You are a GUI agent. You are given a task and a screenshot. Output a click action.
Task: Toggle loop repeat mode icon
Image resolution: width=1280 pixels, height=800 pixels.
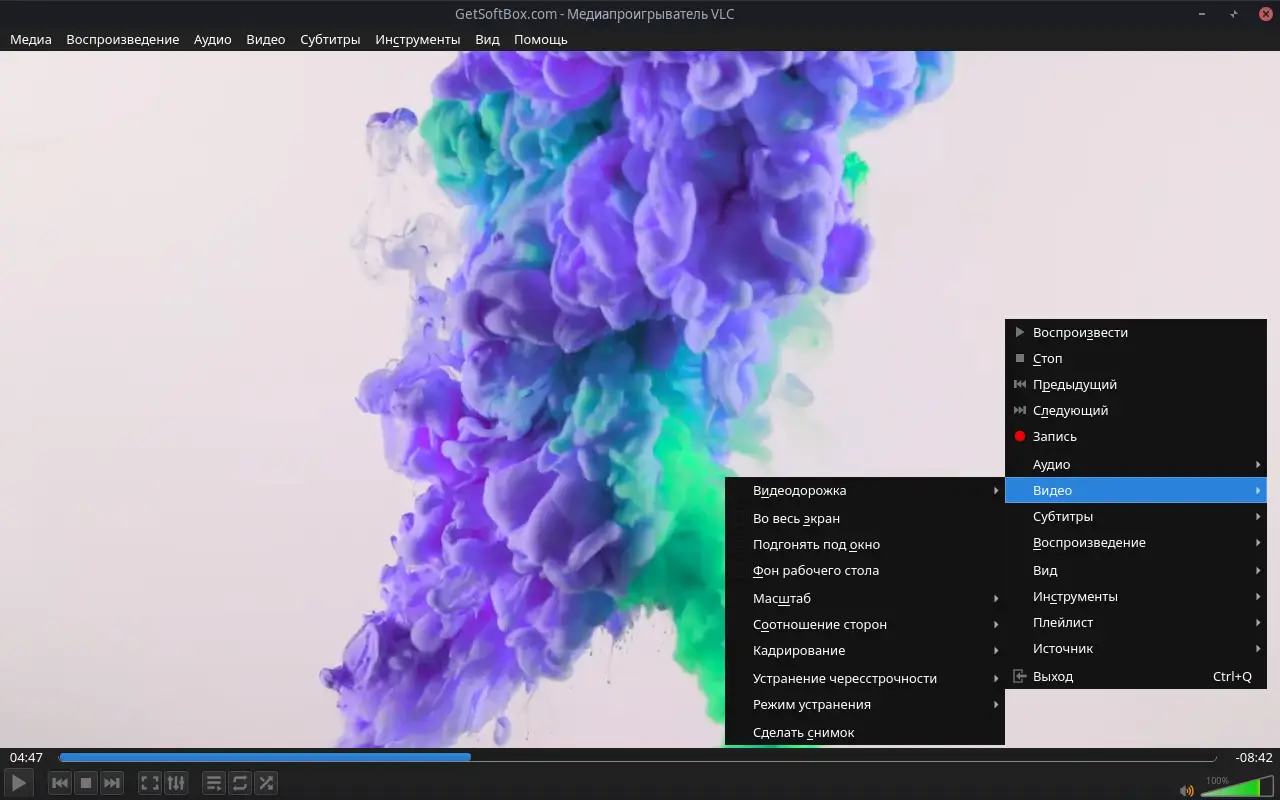tap(240, 783)
